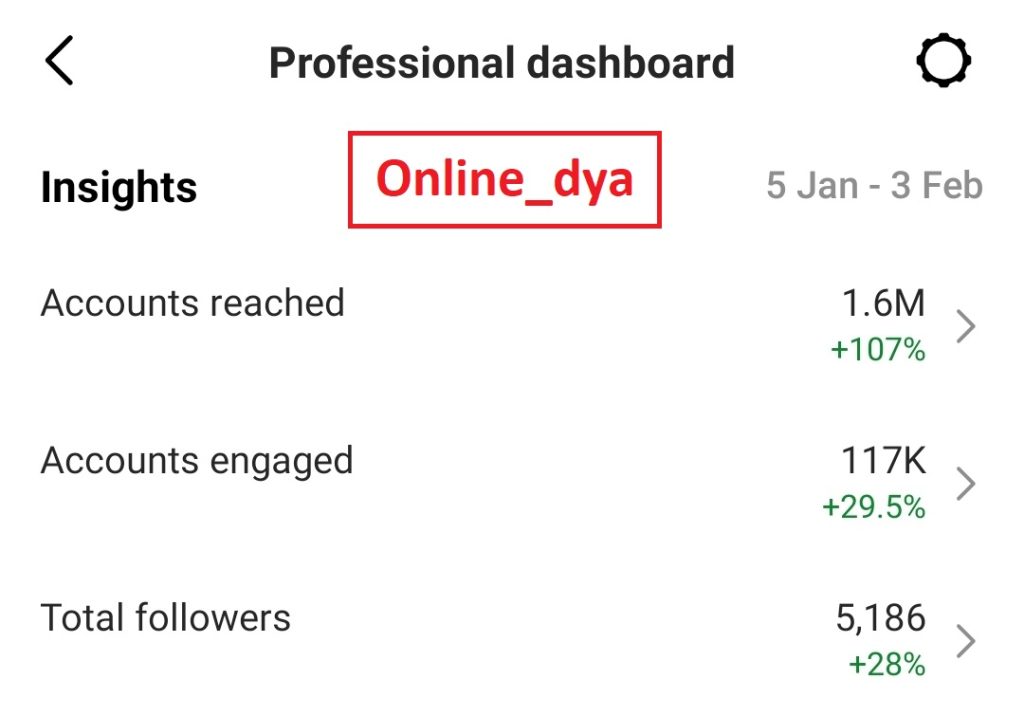Tap the 1.6M reached value

(883, 304)
